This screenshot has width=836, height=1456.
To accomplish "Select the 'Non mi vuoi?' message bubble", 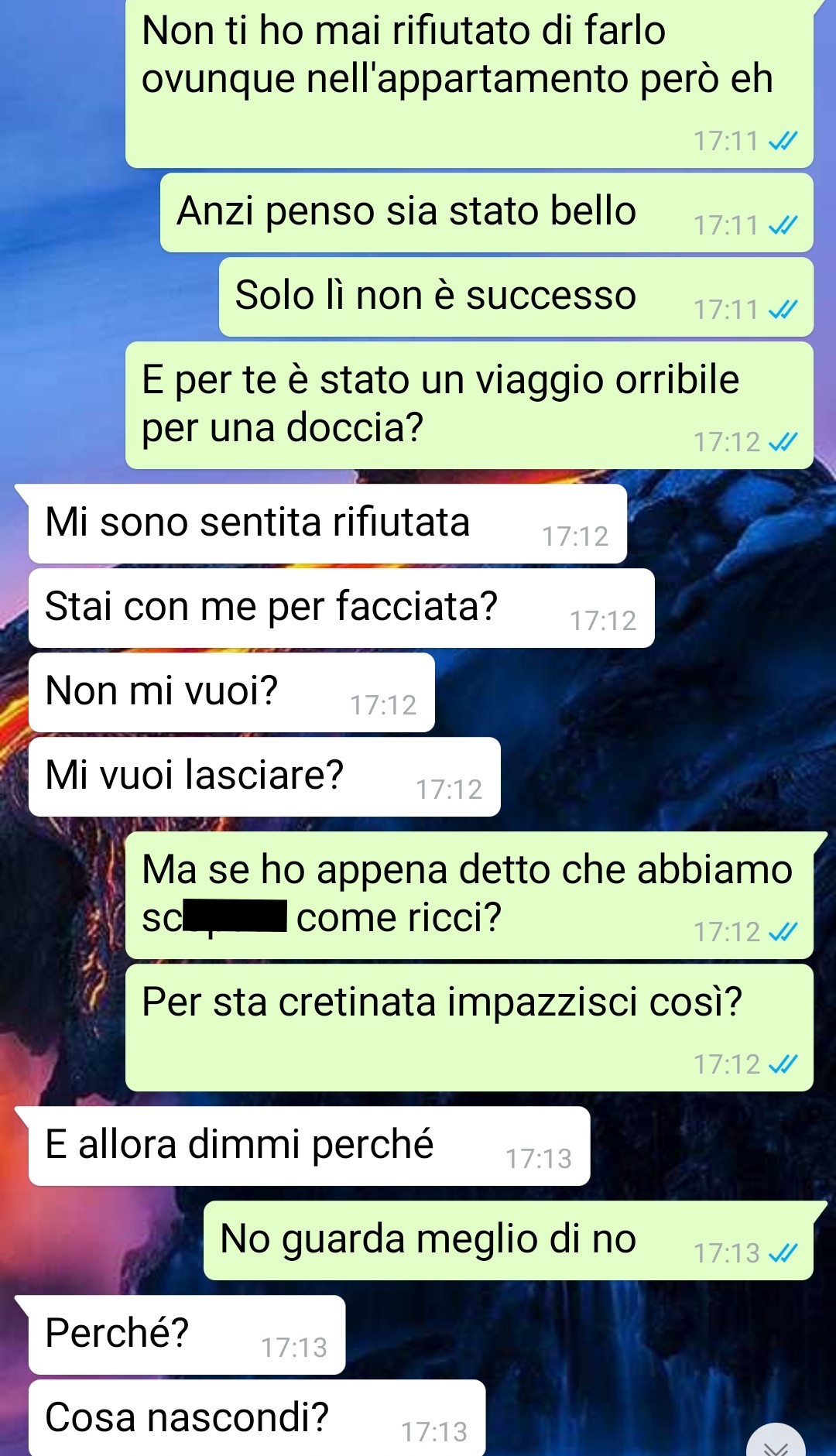I will click(231, 693).
